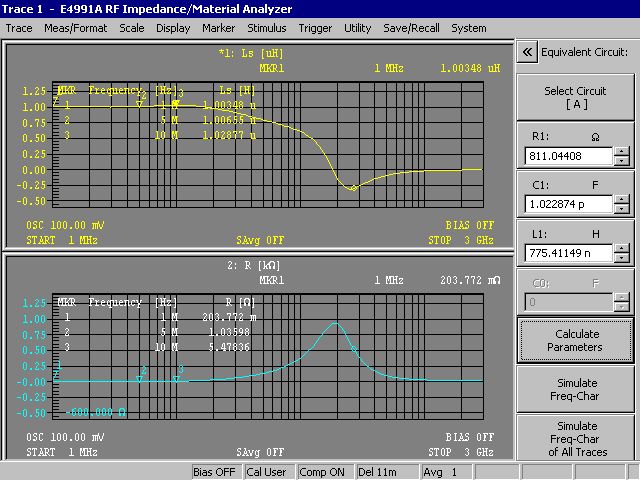640x480 pixels.
Task: Collapse the Equivalent Circuit panel with double-arrow icon
Action: coord(527,52)
